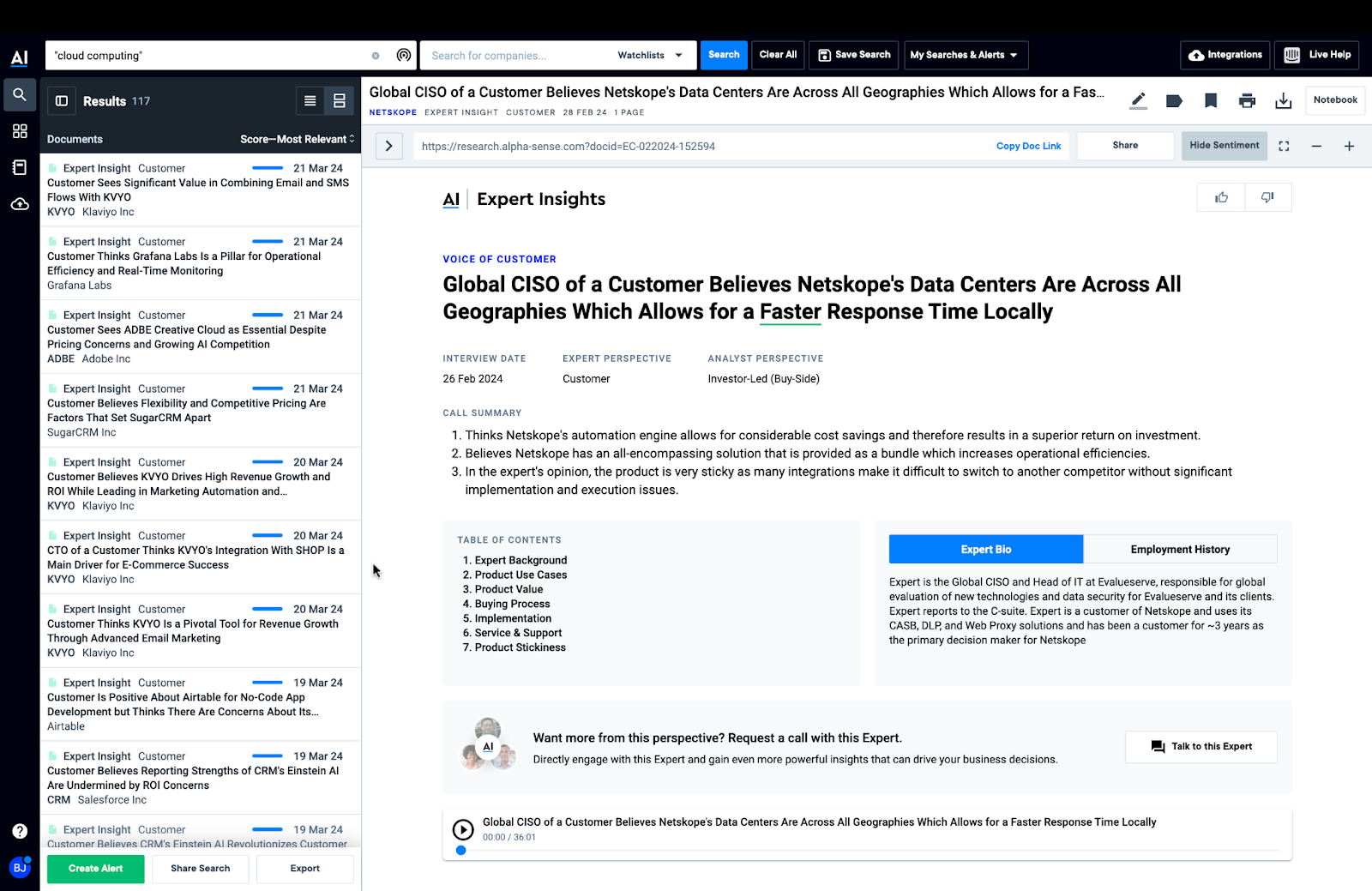Give thumbs down feedback
1372x891 pixels.
(1268, 197)
